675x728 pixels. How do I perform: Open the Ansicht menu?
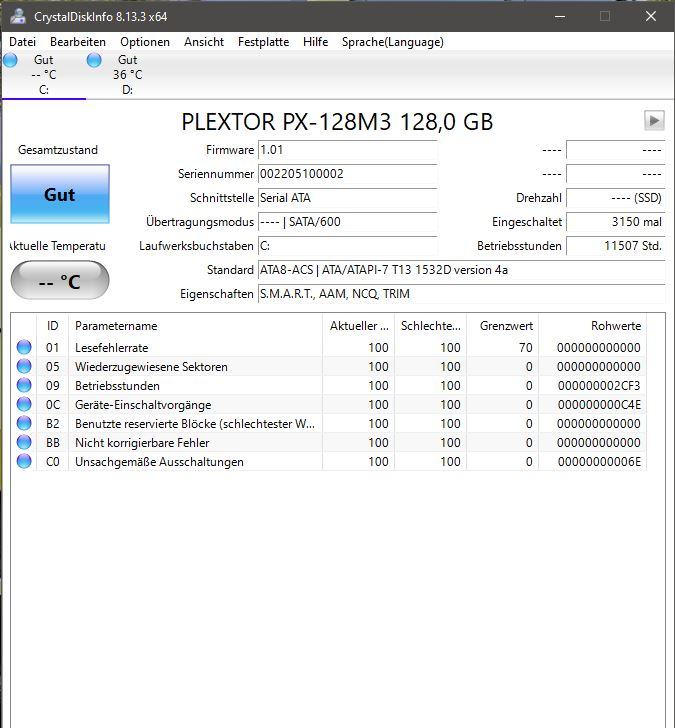(204, 42)
